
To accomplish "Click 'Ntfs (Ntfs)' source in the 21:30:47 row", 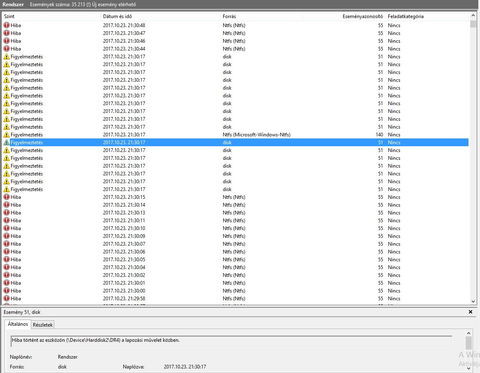I will 234,33.
